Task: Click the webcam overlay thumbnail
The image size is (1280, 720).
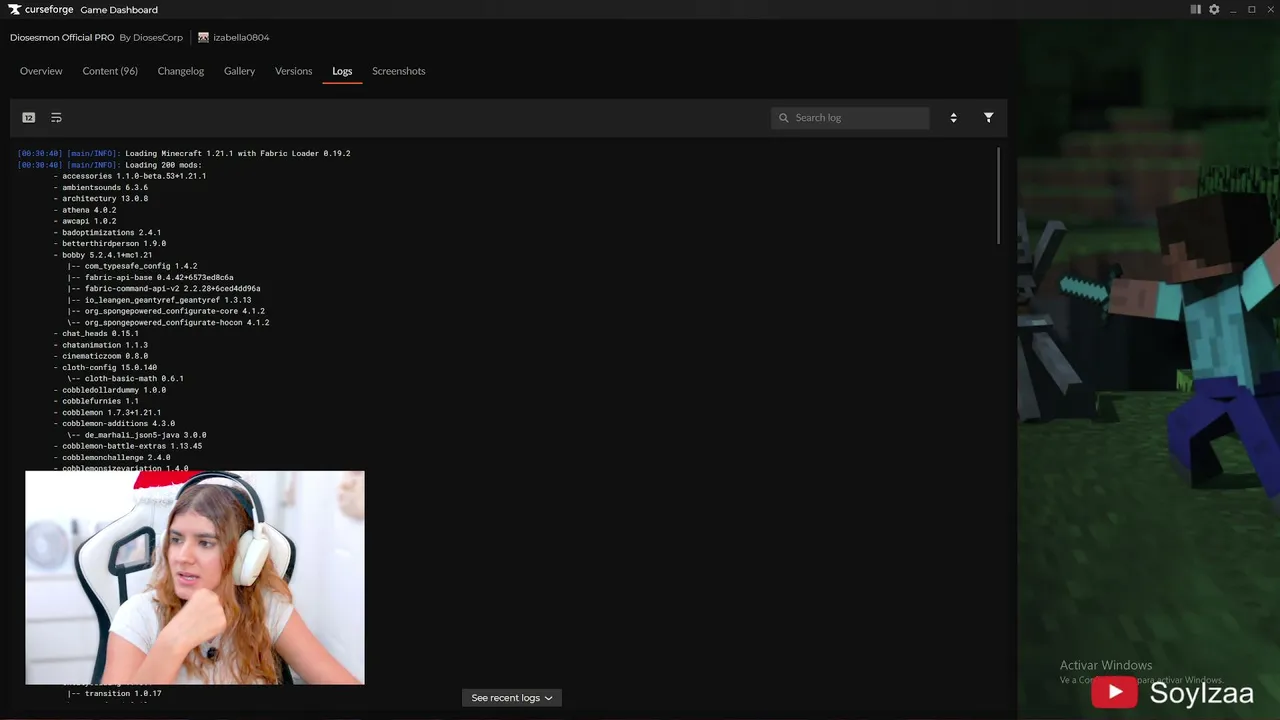Action: [195, 578]
